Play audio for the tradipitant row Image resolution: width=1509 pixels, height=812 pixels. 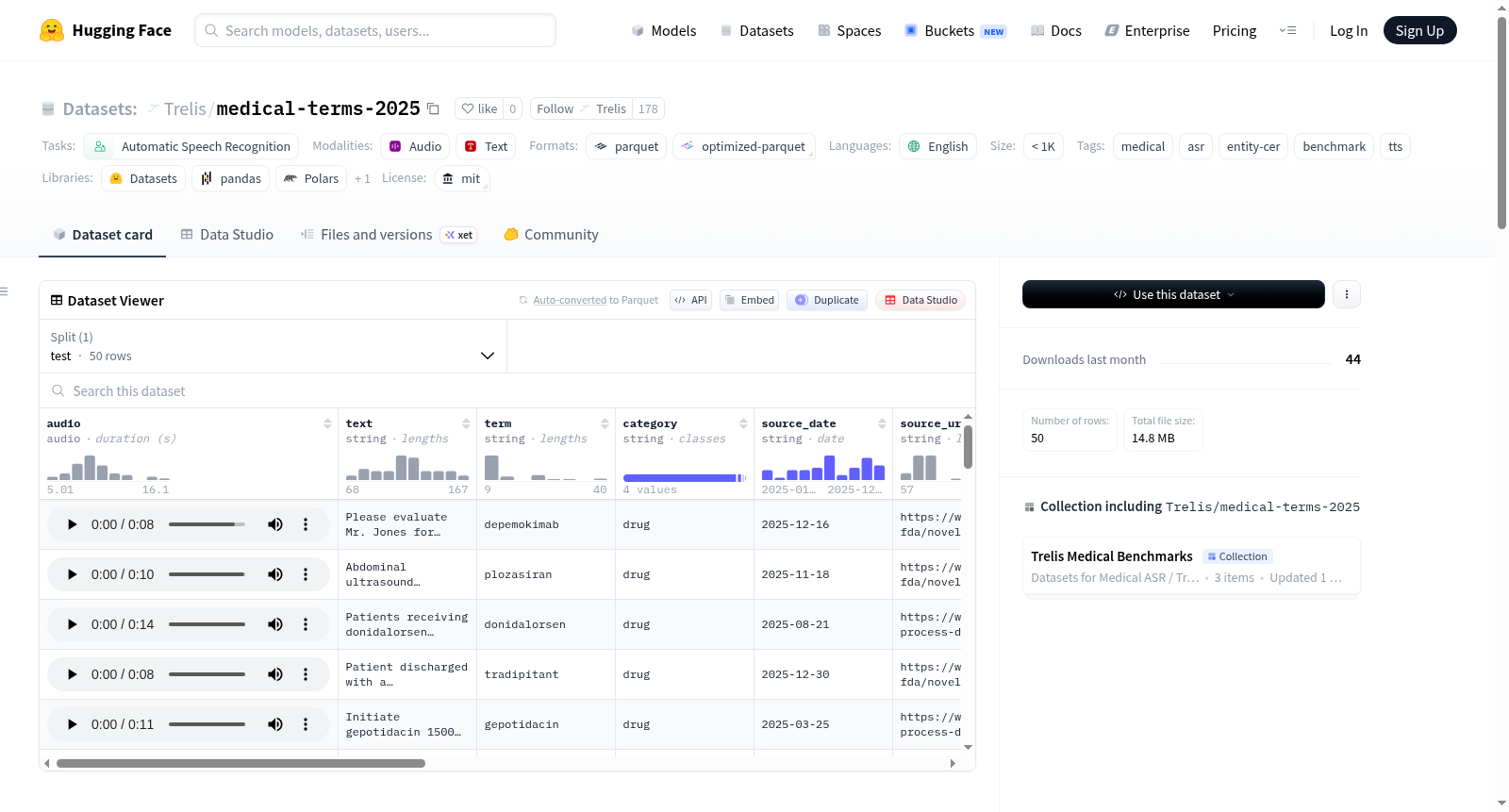(72, 674)
